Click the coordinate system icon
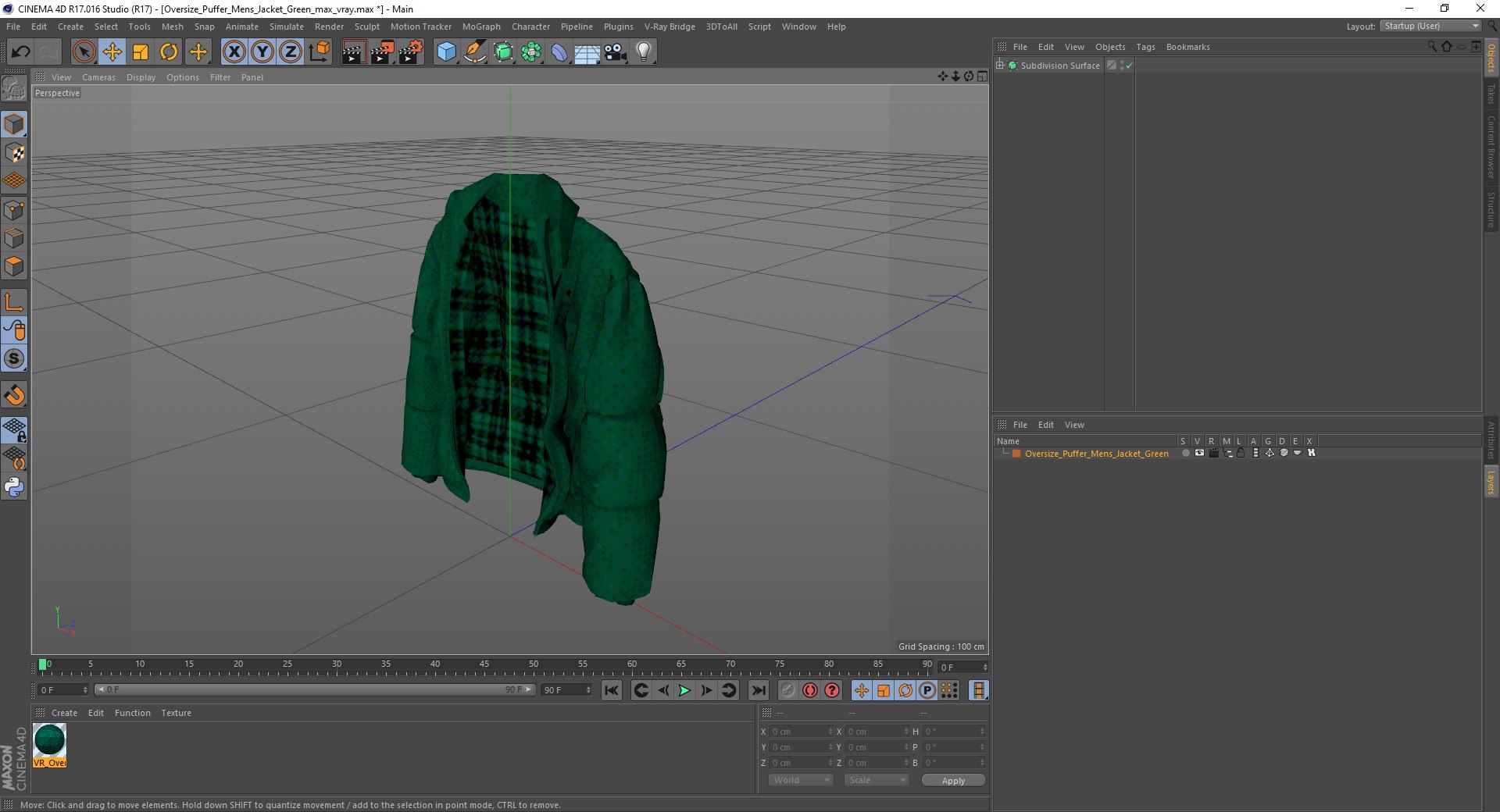 coord(320,52)
